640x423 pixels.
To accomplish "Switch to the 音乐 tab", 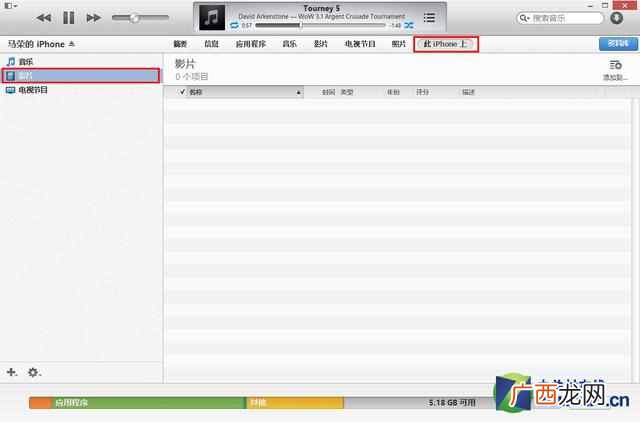I will click(x=289, y=44).
